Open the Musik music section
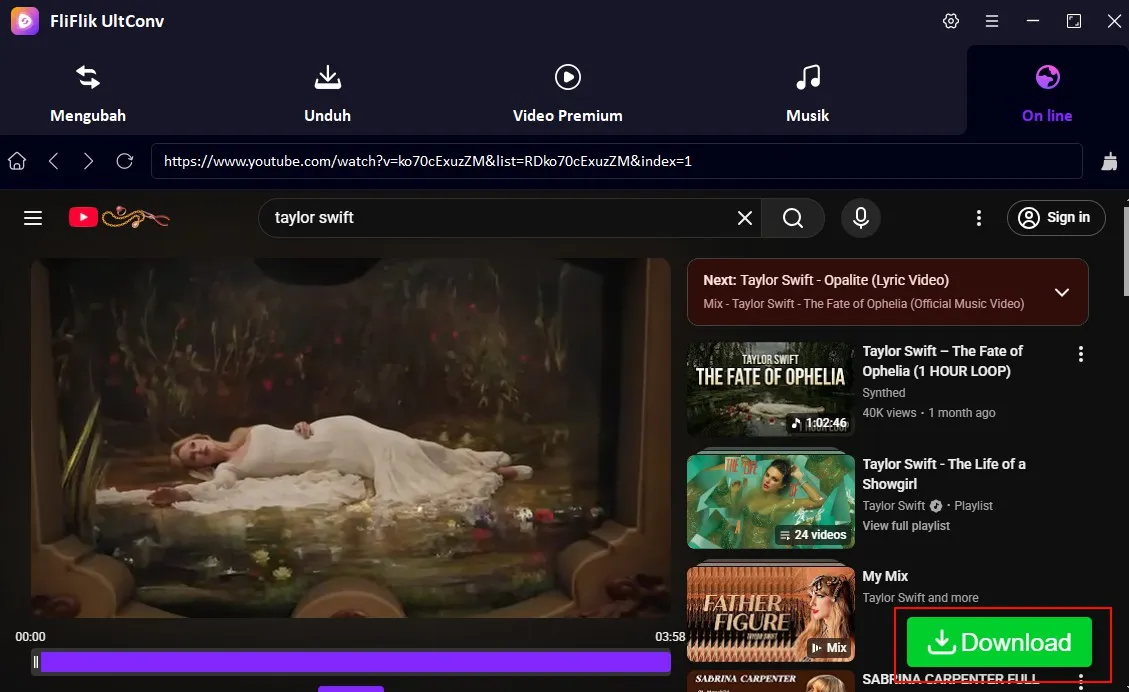 click(x=807, y=76)
